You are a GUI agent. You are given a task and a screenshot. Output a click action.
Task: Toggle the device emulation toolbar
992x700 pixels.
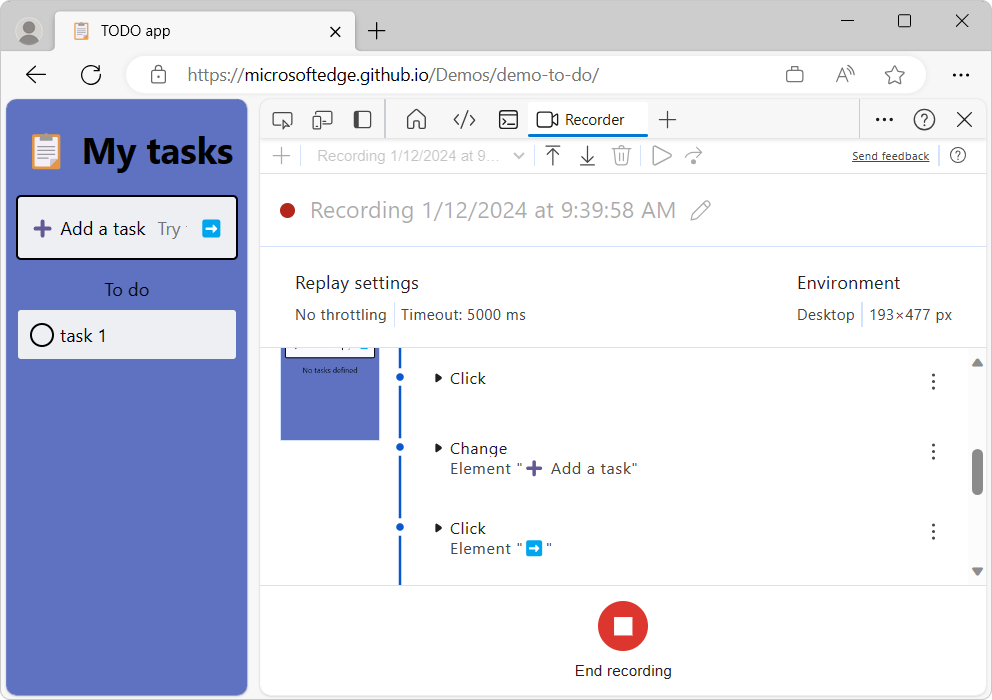point(322,119)
